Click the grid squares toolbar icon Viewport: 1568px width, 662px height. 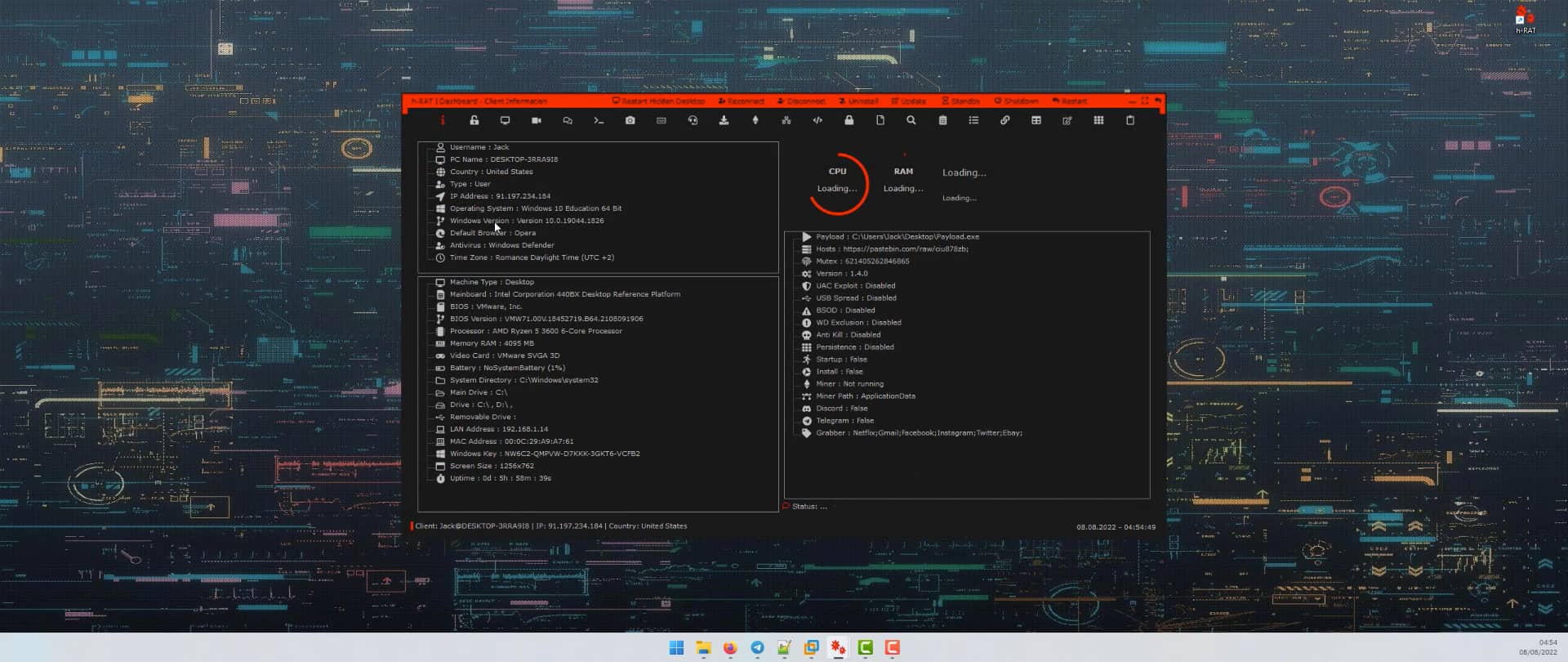click(1099, 120)
